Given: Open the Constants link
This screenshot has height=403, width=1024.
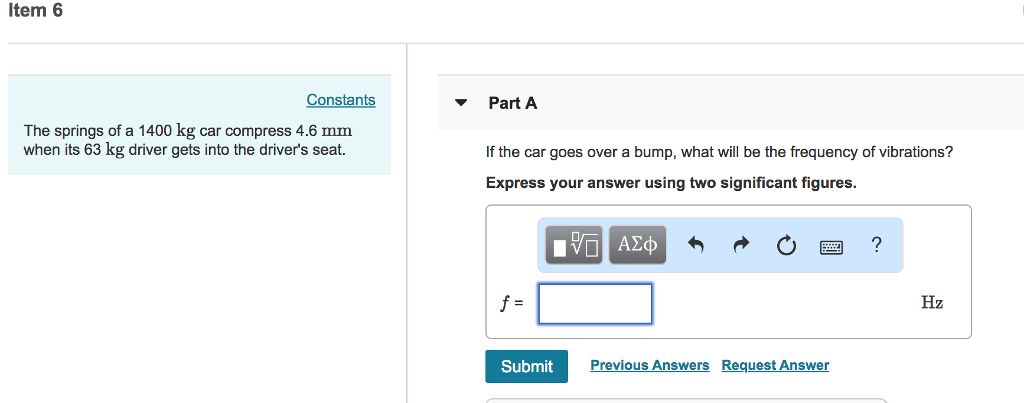Looking at the screenshot, I should point(341,100).
